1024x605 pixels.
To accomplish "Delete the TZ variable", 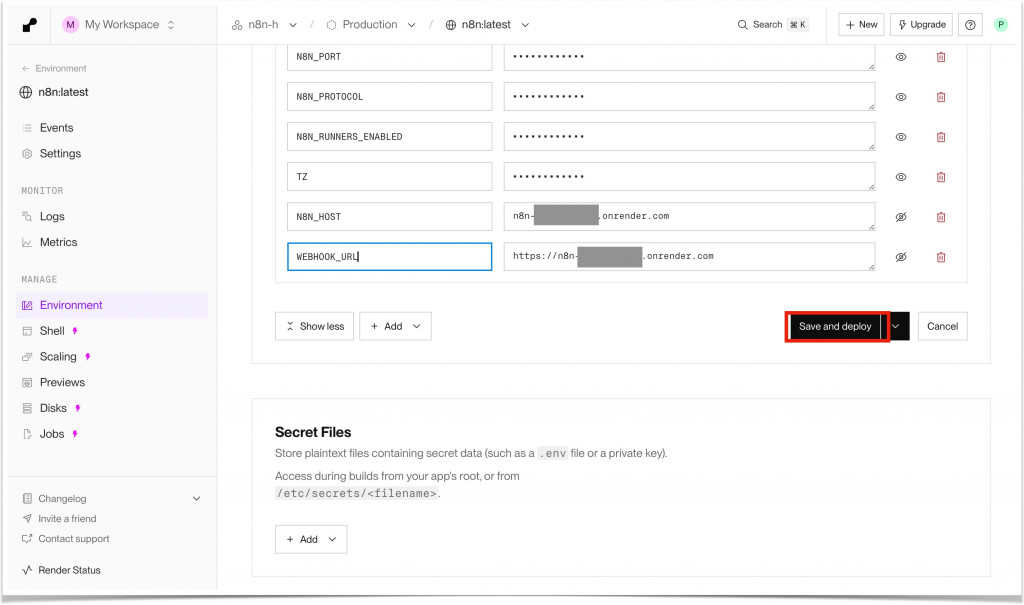I will pyautogui.click(x=941, y=177).
